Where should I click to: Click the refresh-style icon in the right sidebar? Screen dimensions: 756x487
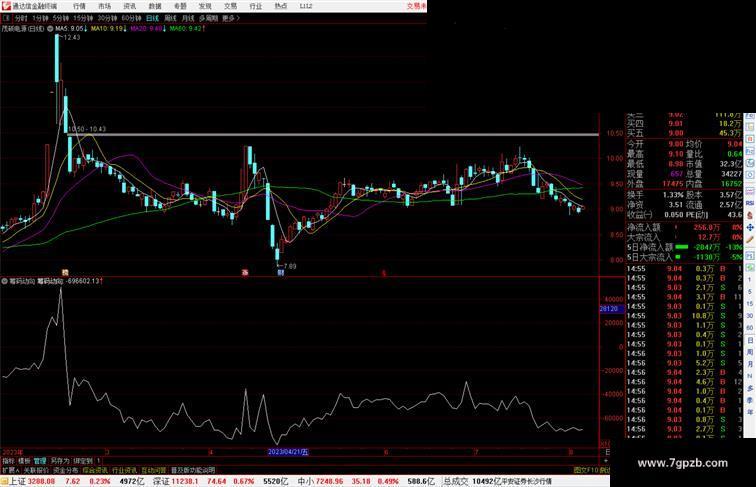(750, 163)
